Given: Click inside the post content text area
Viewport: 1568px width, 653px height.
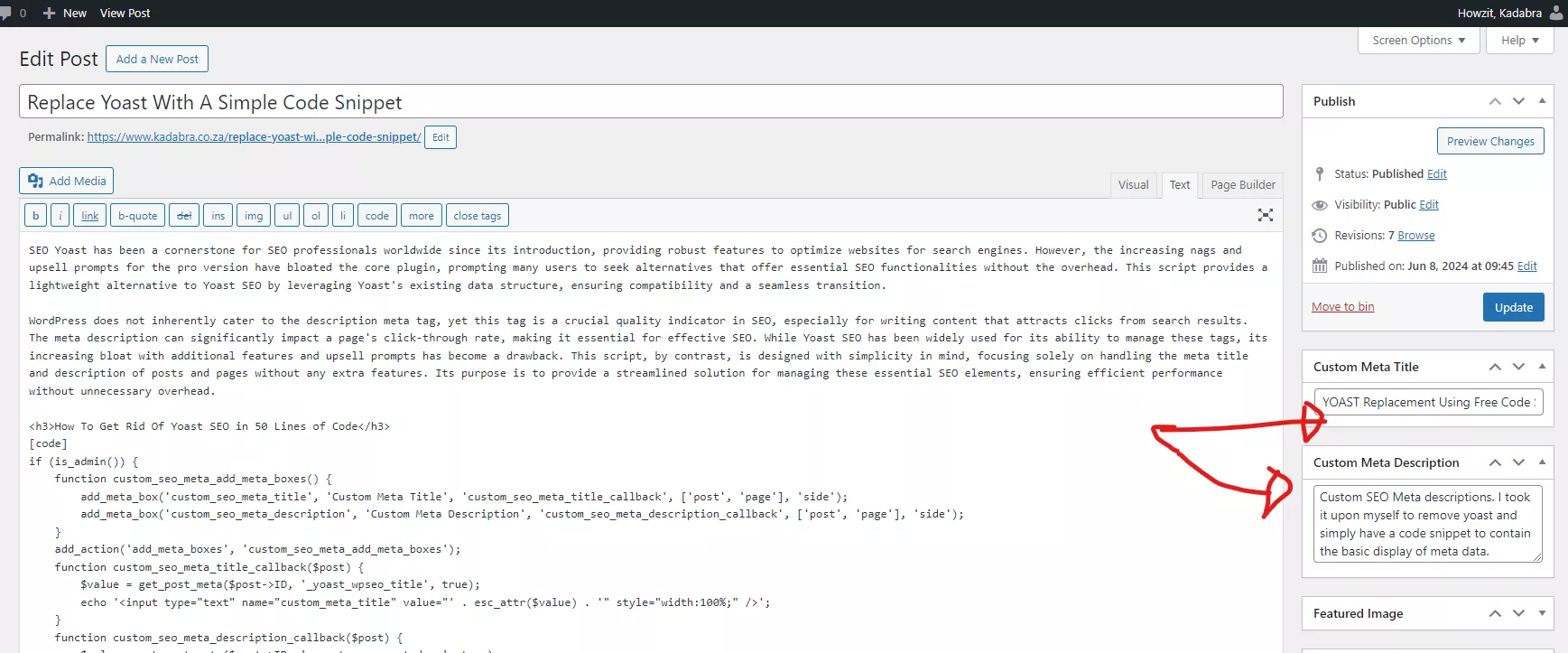Looking at the screenshot, I should coord(650,443).
